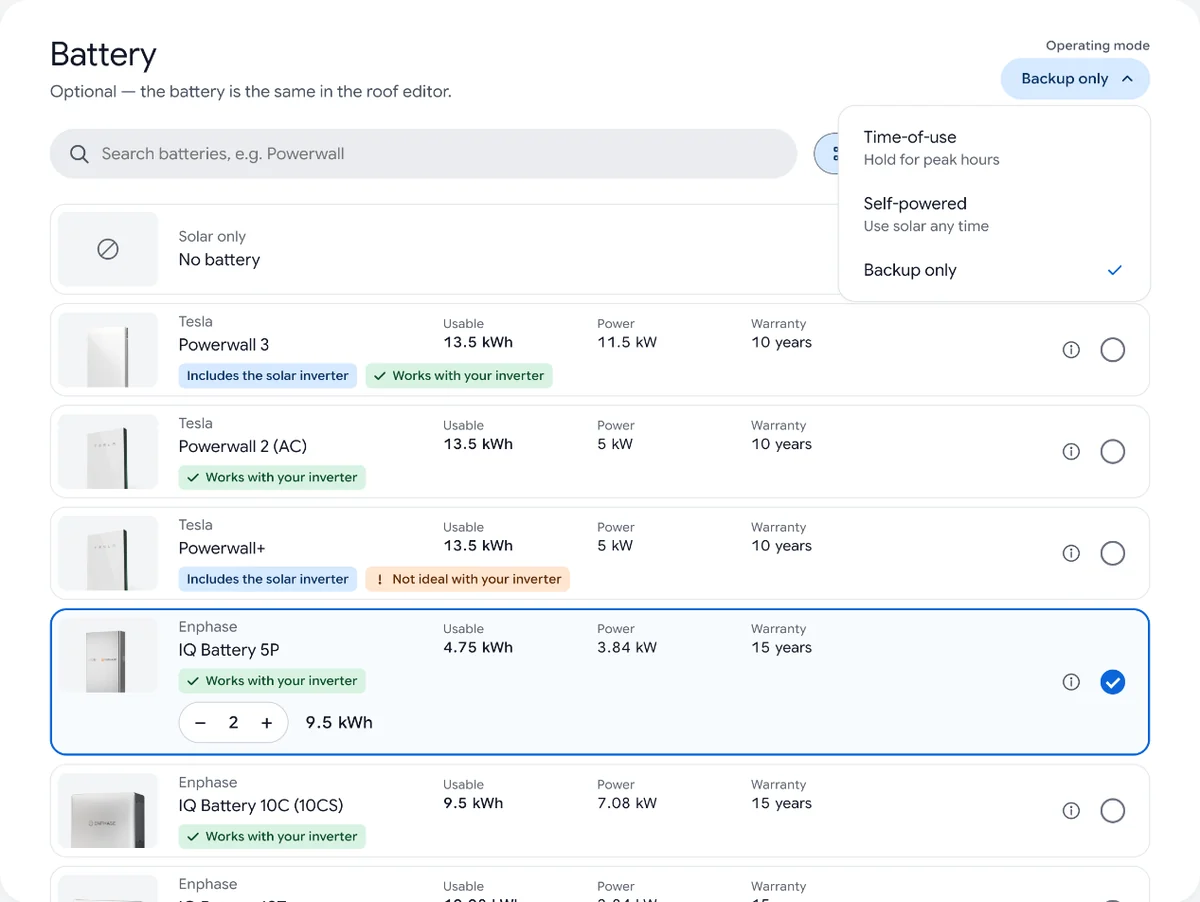This screenshot has height=902, width=1200.
Task: Click the Powerwall 3 product image
Action: pyautogui.click(x=108, y=350)
